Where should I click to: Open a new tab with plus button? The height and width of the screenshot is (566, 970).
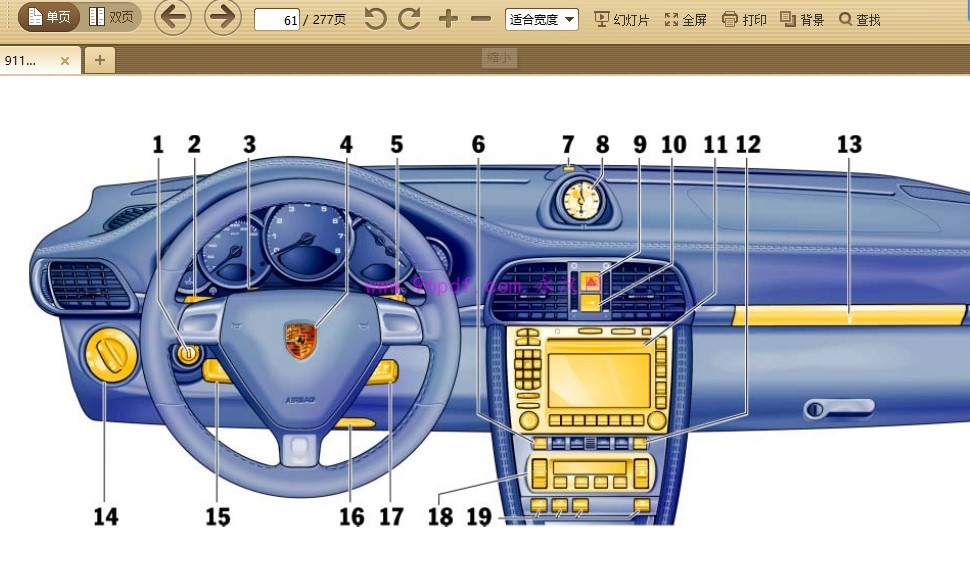99,60
